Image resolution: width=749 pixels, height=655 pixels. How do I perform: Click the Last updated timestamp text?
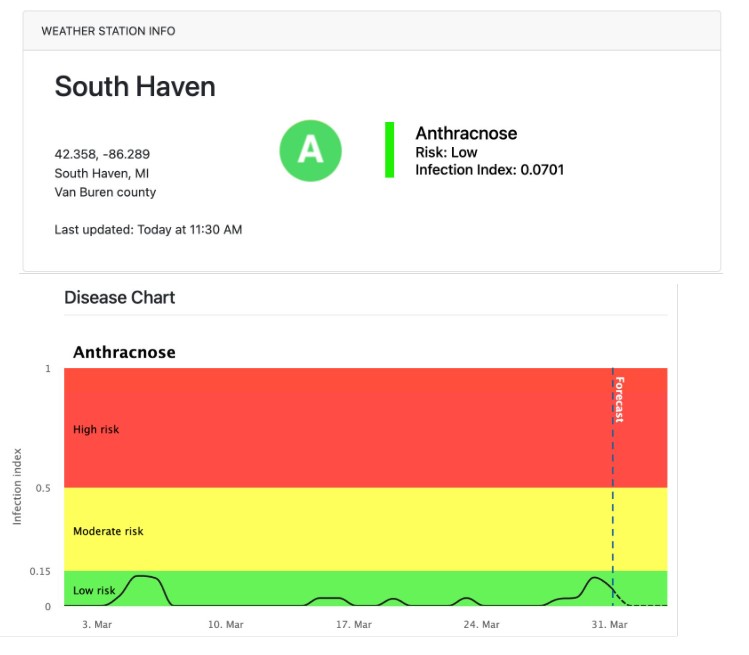(x=148, y=230)
